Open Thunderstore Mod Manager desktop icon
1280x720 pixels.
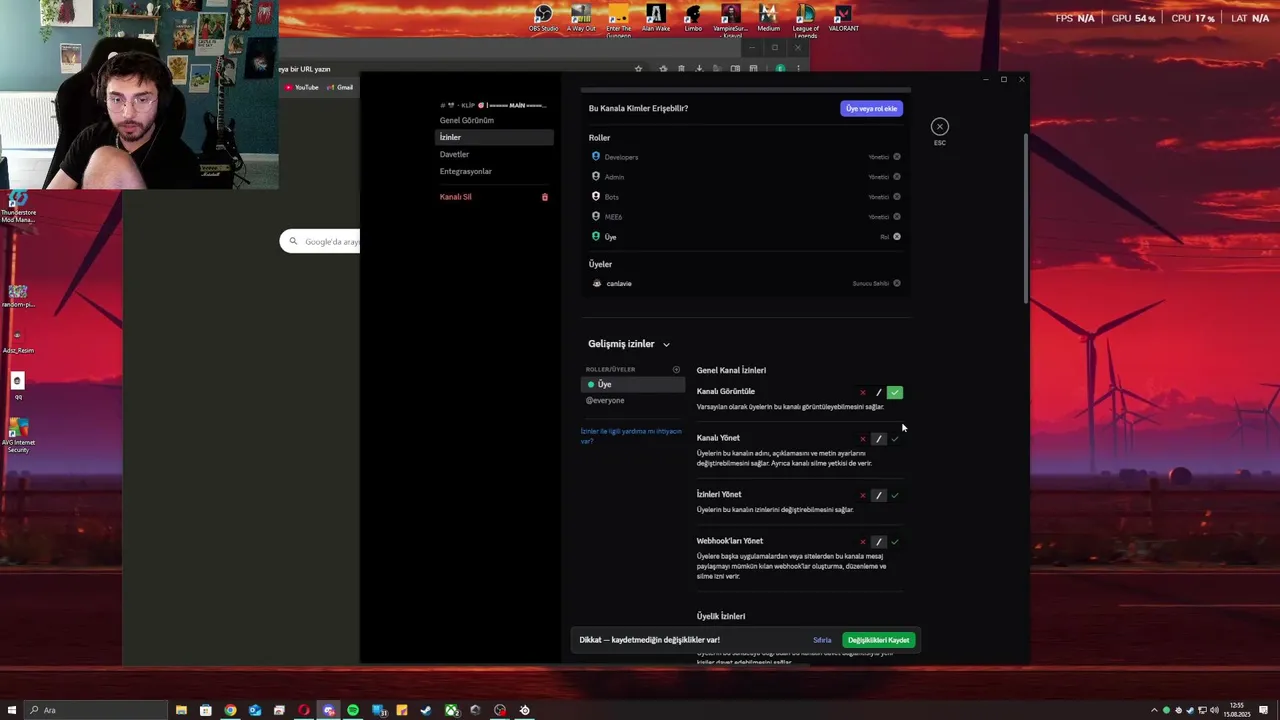click(x=18, y=208)
